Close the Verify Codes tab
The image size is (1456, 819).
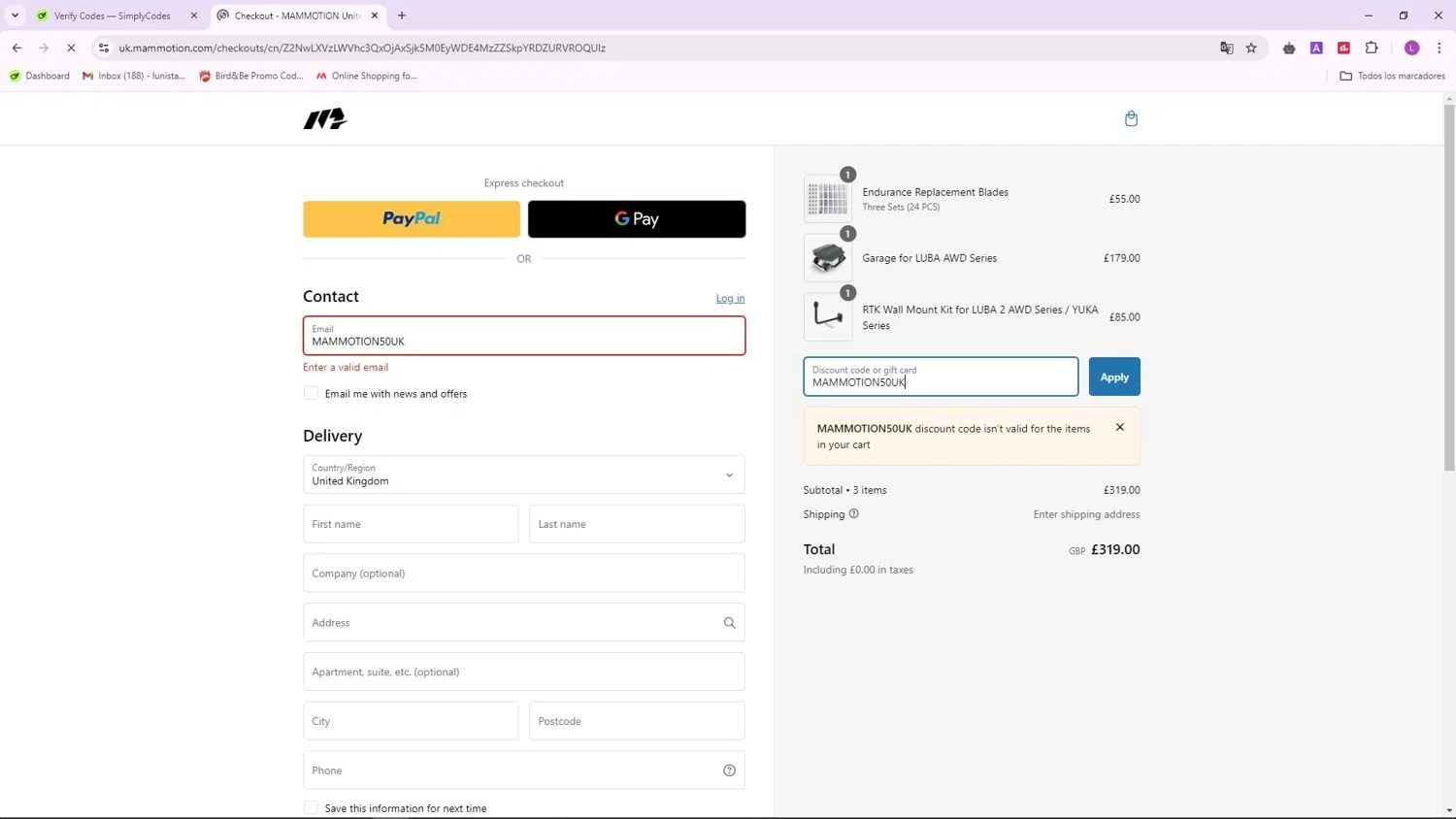tap(194, 16)
